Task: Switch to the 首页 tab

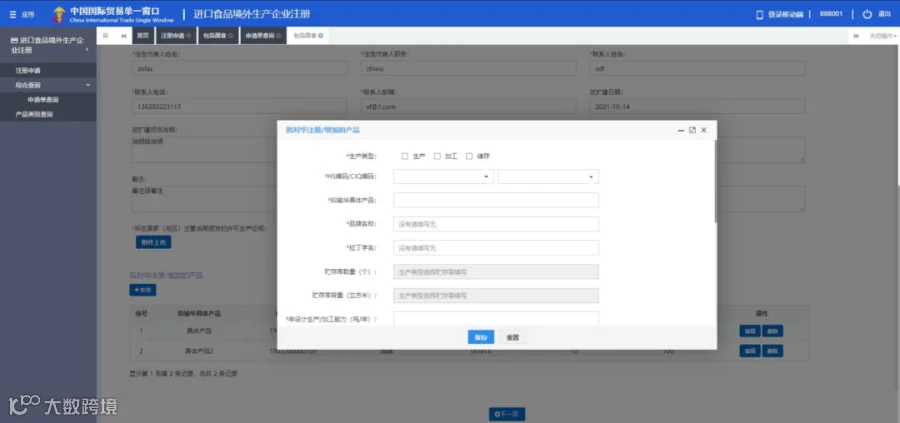Action: 143,36
